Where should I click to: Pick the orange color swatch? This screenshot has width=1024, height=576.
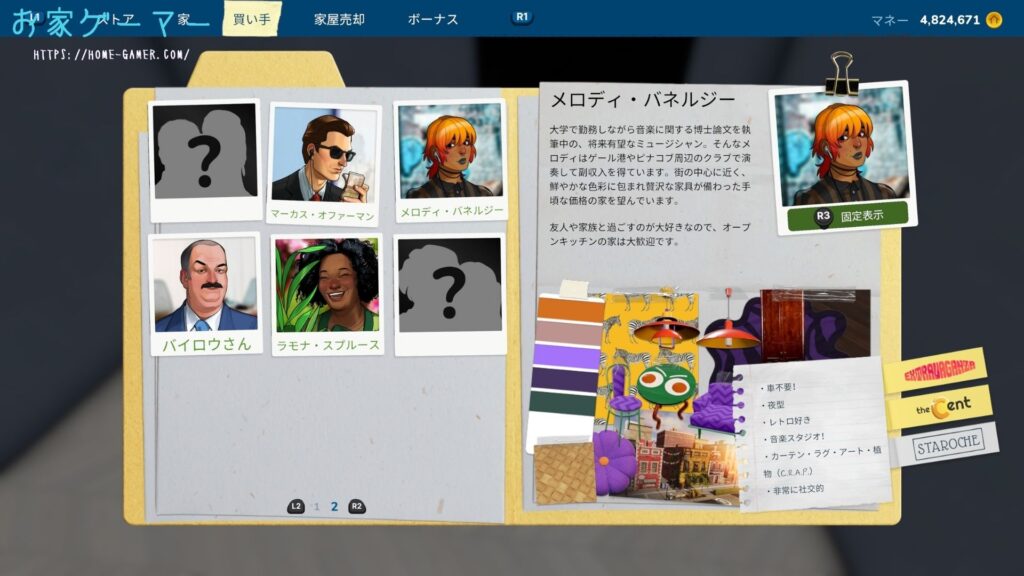[569, 309]
